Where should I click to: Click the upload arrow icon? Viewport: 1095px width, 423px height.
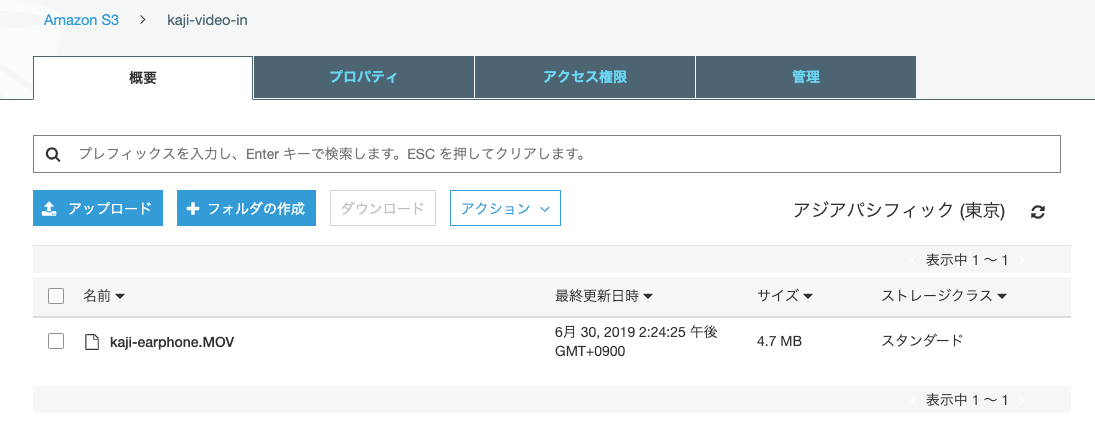49,209
